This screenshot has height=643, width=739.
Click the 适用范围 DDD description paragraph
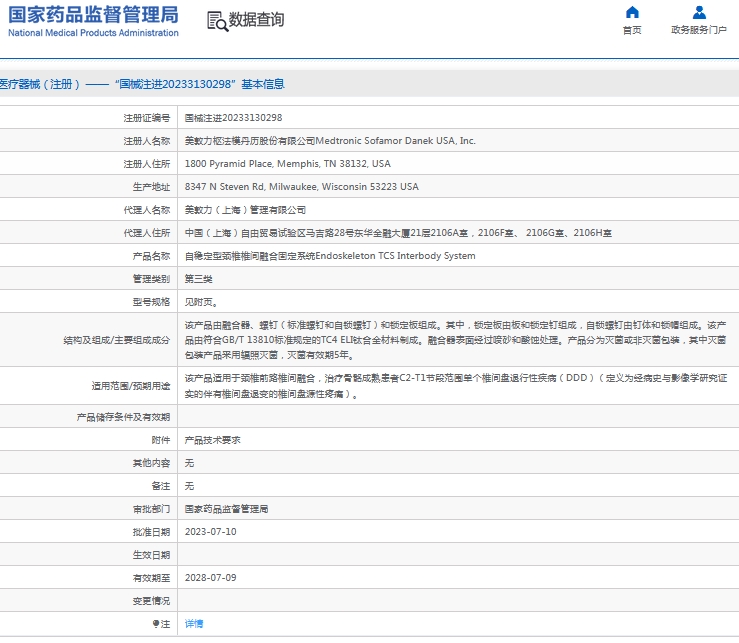click(456, 386)
